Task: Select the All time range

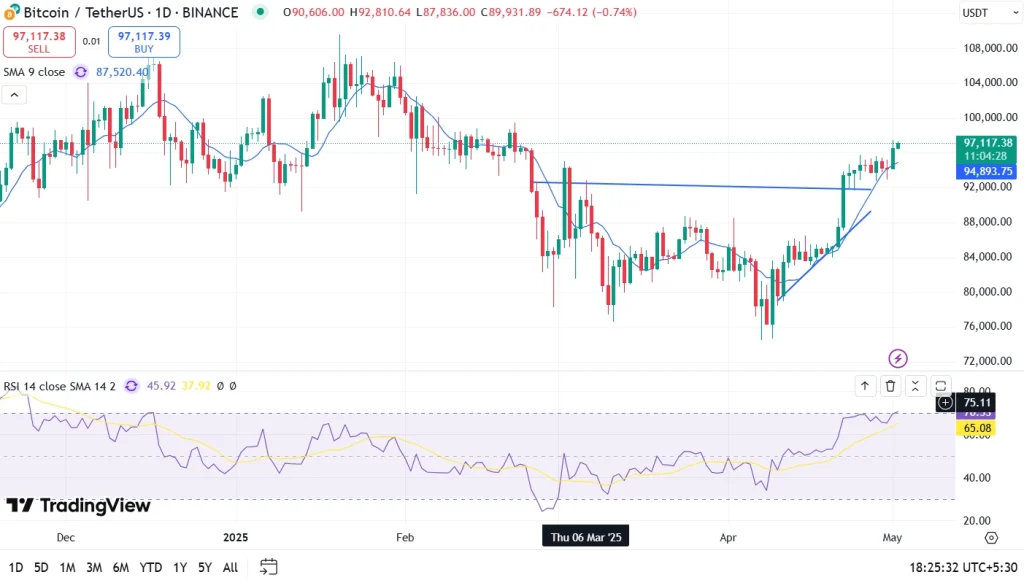Action: 230,567
